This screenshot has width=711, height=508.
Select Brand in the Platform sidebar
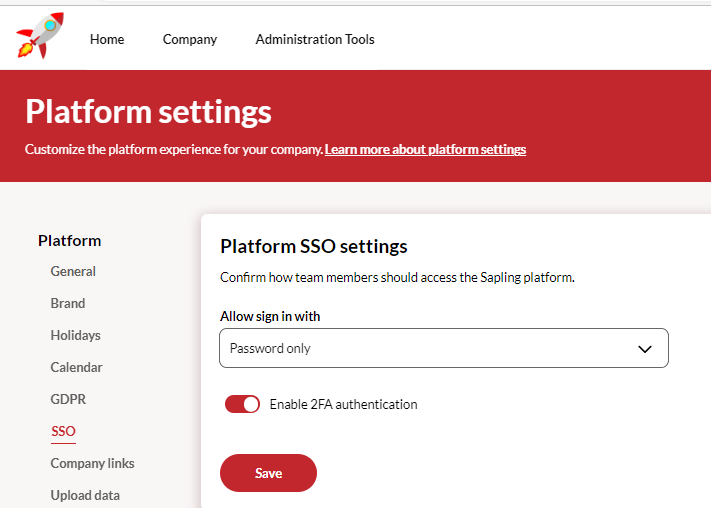click(x=68, y=303)
